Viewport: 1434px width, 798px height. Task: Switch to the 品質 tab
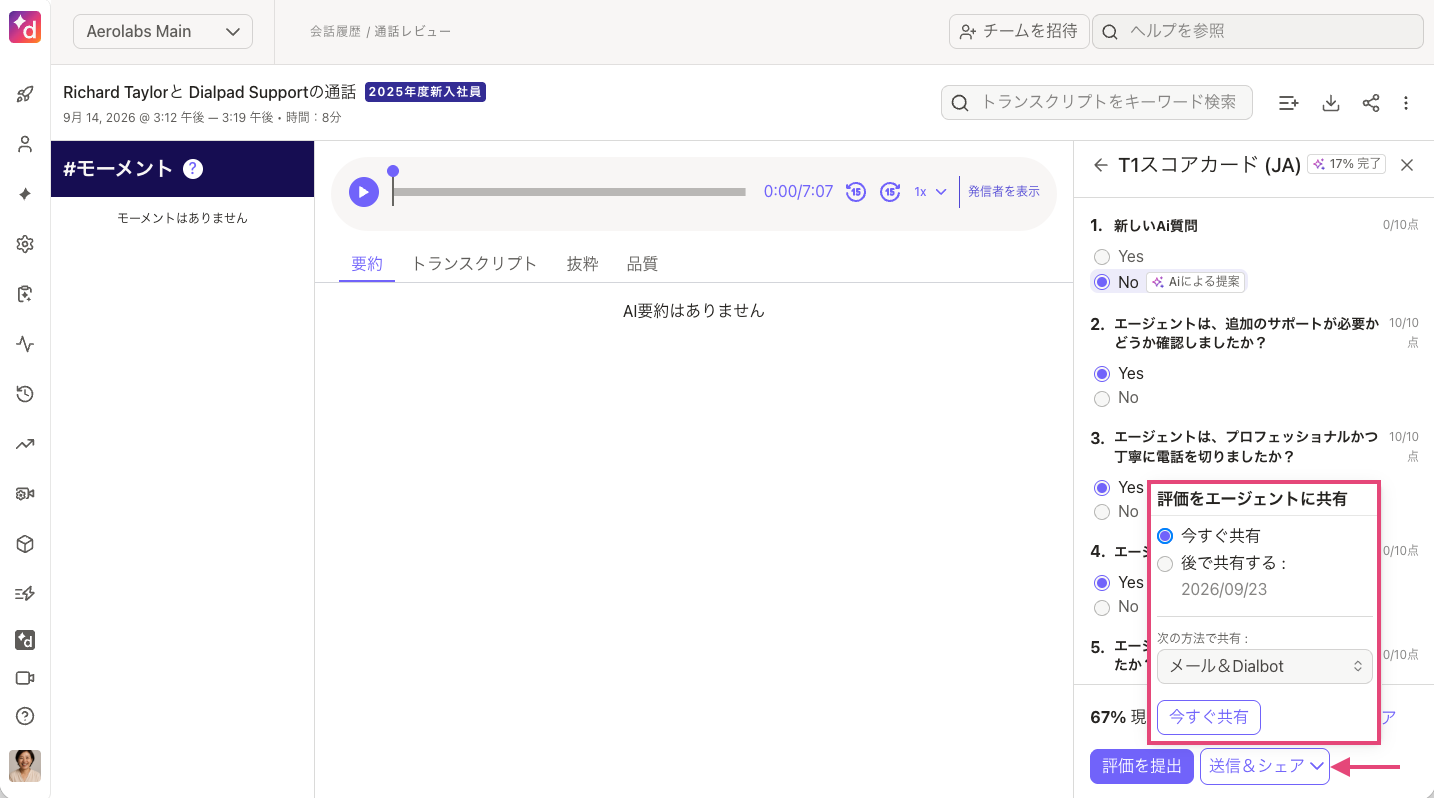pyautogui.click(x=642, y=264)
